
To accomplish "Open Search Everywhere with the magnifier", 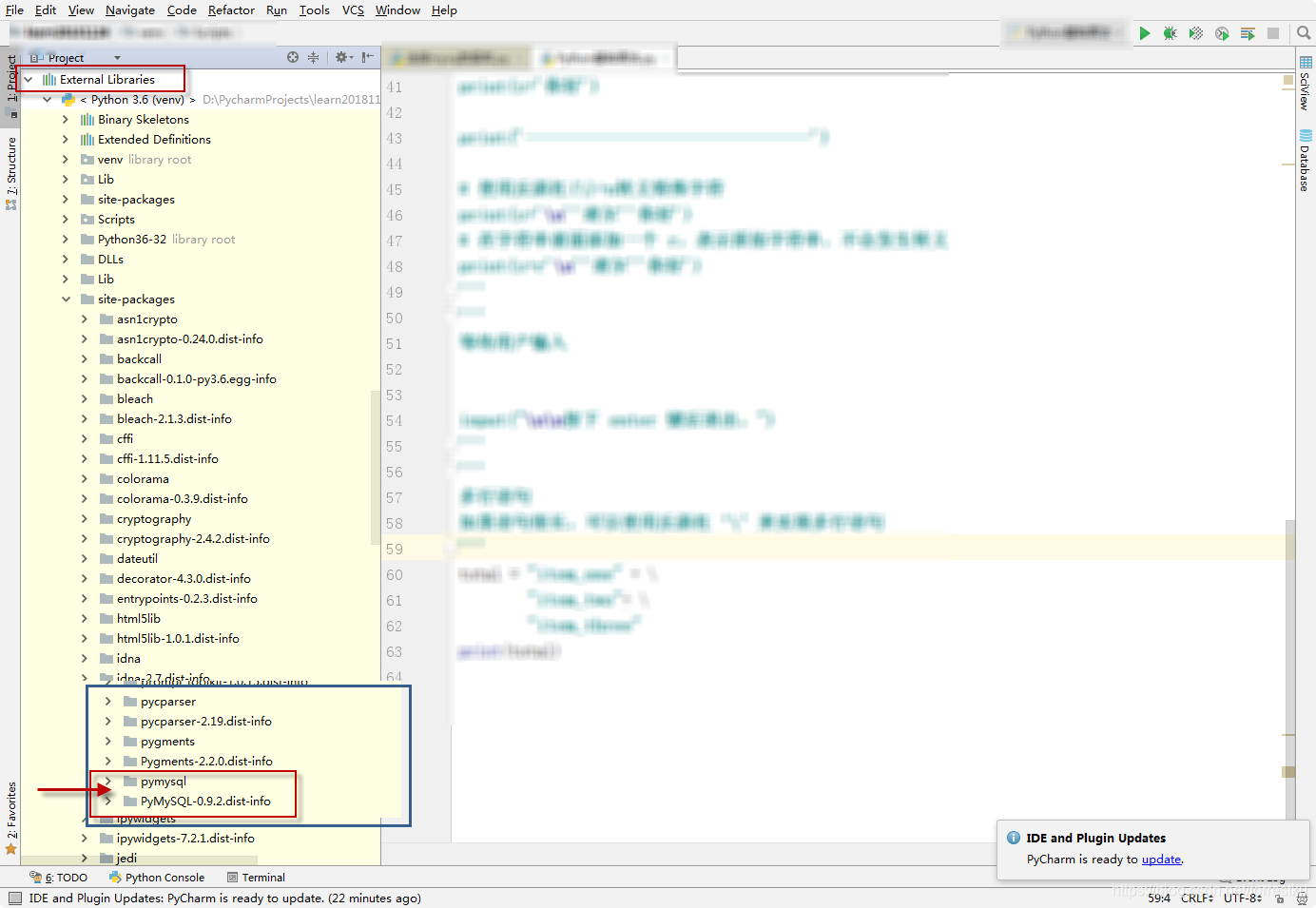I will 1303,32.
